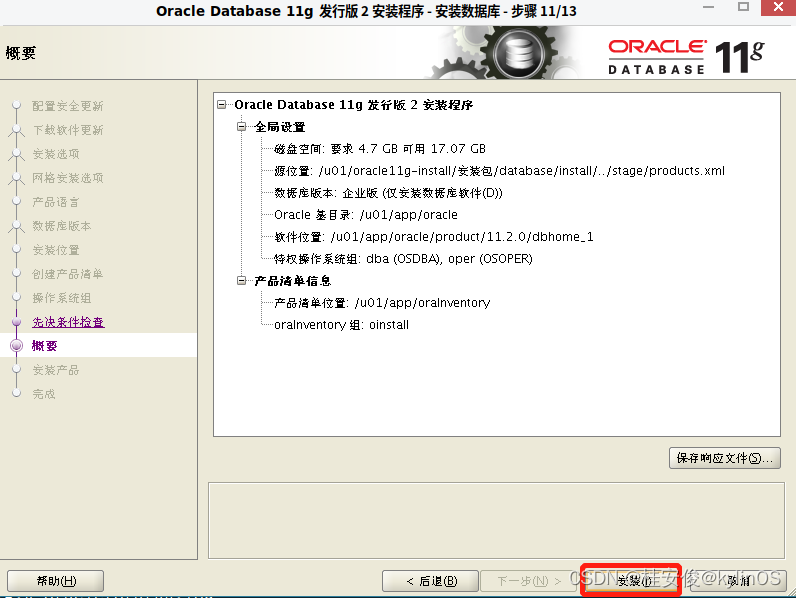Select the 安装产品 step

56,370
